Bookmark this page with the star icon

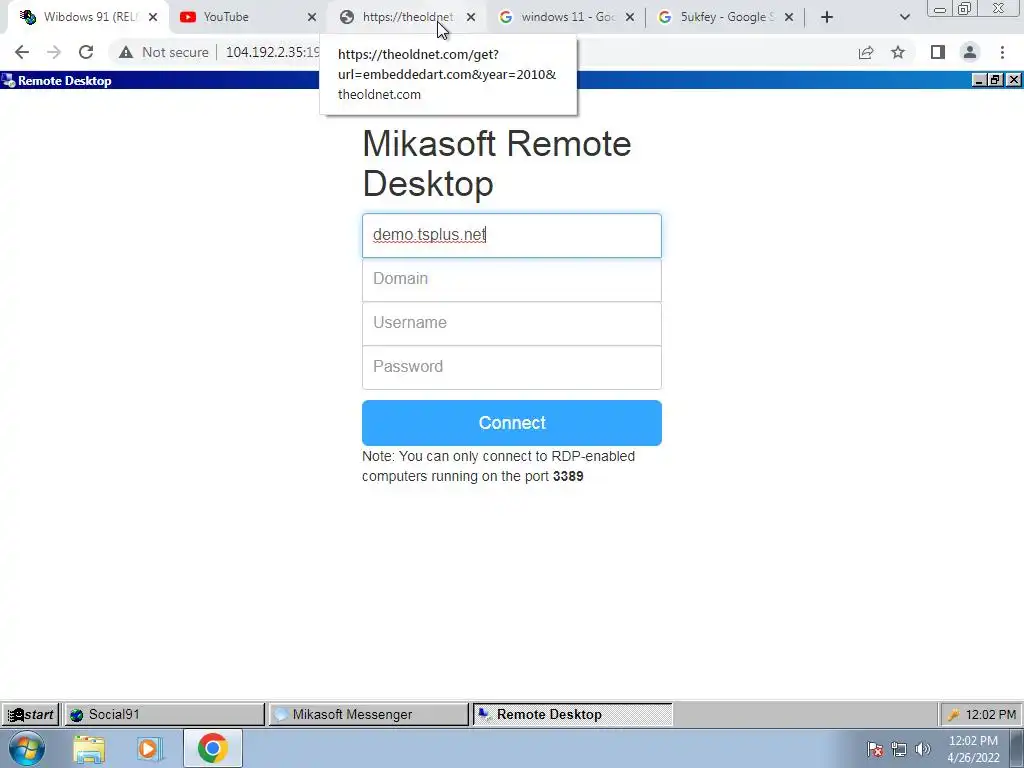[898, 52]
